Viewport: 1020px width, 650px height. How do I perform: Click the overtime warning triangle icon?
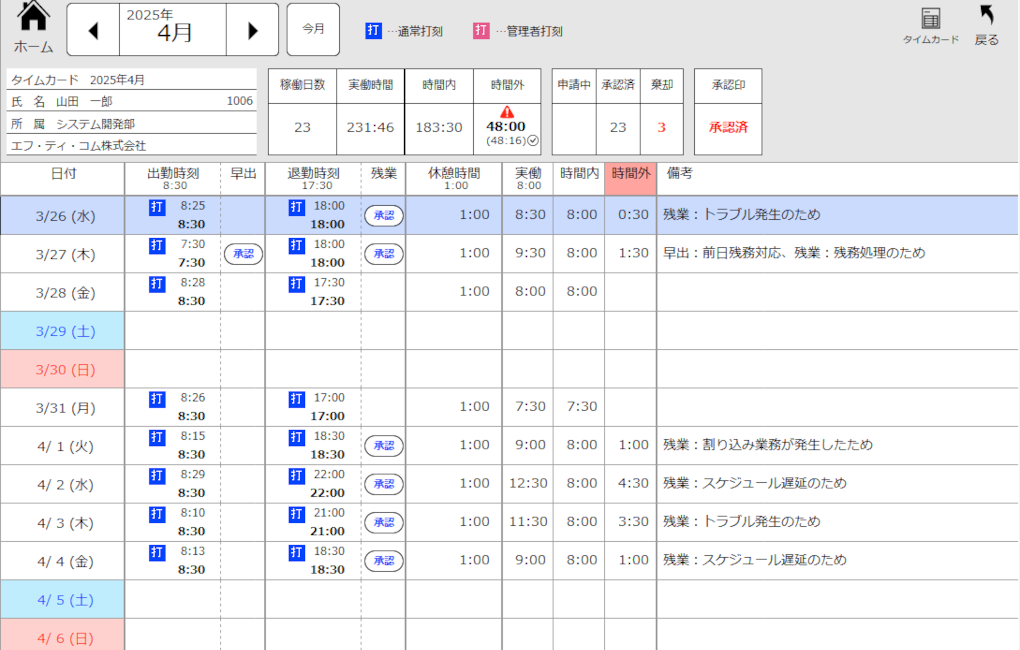pyautogui.click(x=507, y=112)
